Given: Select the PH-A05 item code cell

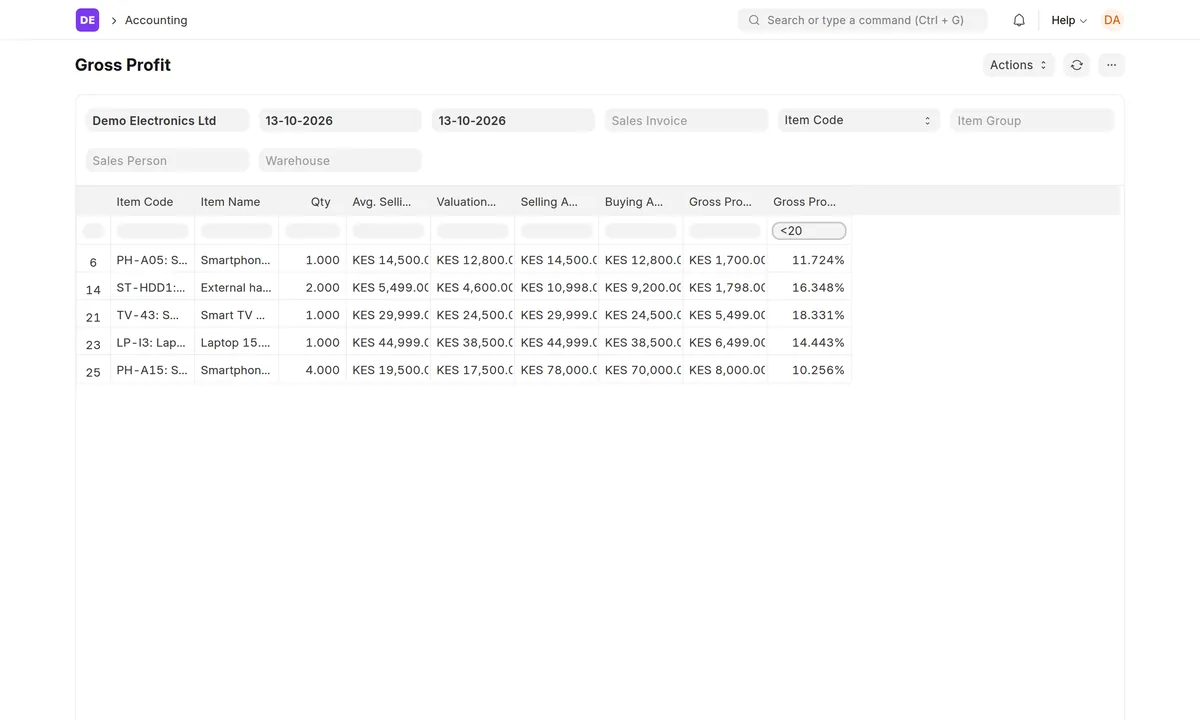Looking at the screenshot, I should point(152,260).
